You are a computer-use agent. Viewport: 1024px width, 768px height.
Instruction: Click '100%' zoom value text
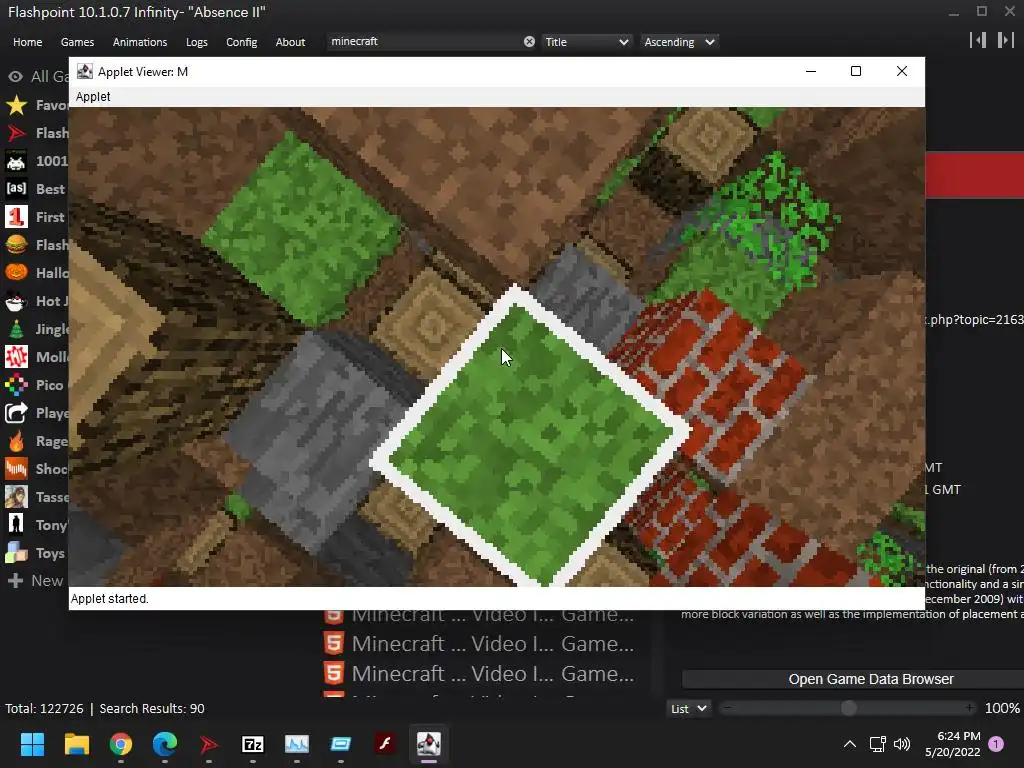(x=1002, y=709)
